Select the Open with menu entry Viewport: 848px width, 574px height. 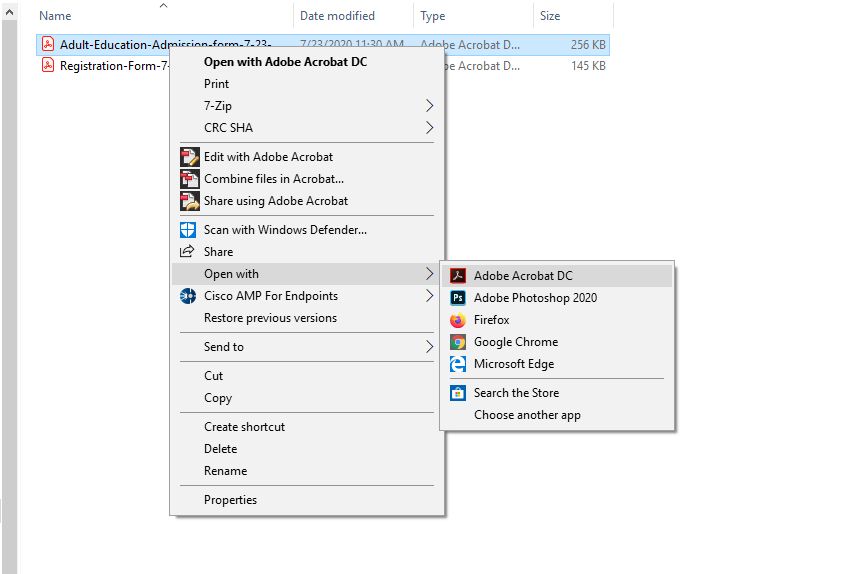pyautogui.click(x=307, y=274)
